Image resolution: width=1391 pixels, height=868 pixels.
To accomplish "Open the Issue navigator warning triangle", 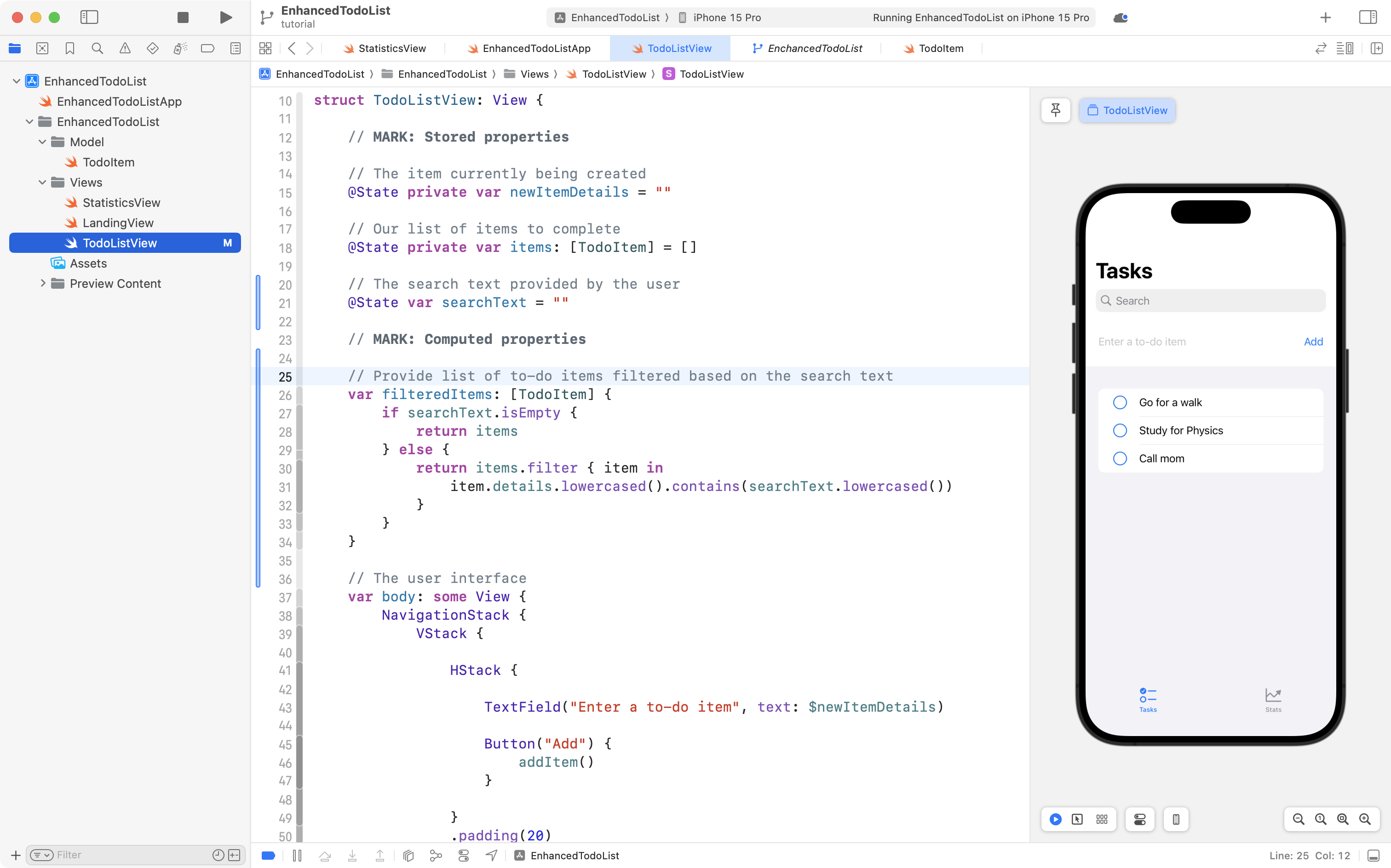I will 125,48.
